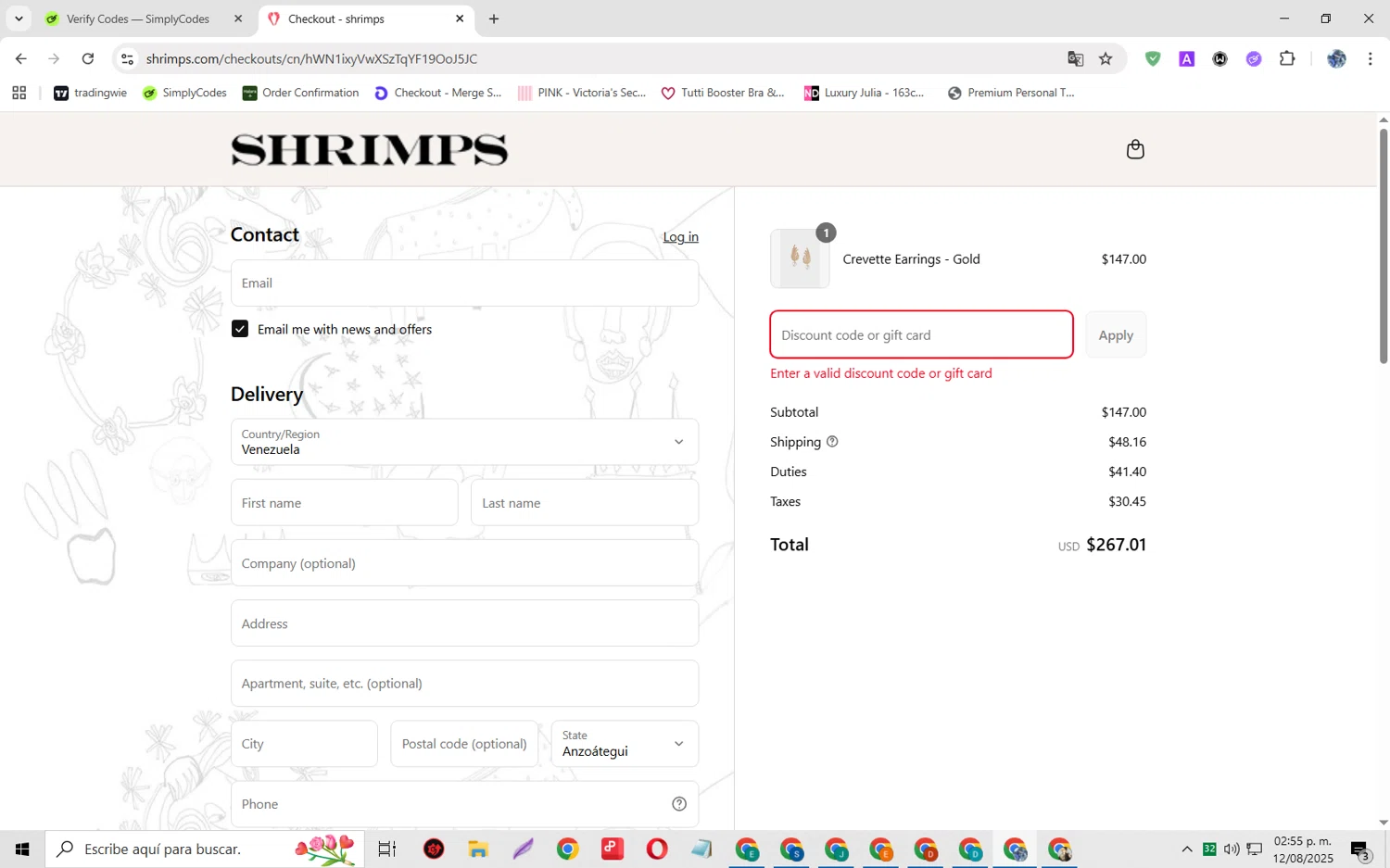
Task: Open the Chrome profile avatar
Action: pyautogui.click(x=1336, y=58)
